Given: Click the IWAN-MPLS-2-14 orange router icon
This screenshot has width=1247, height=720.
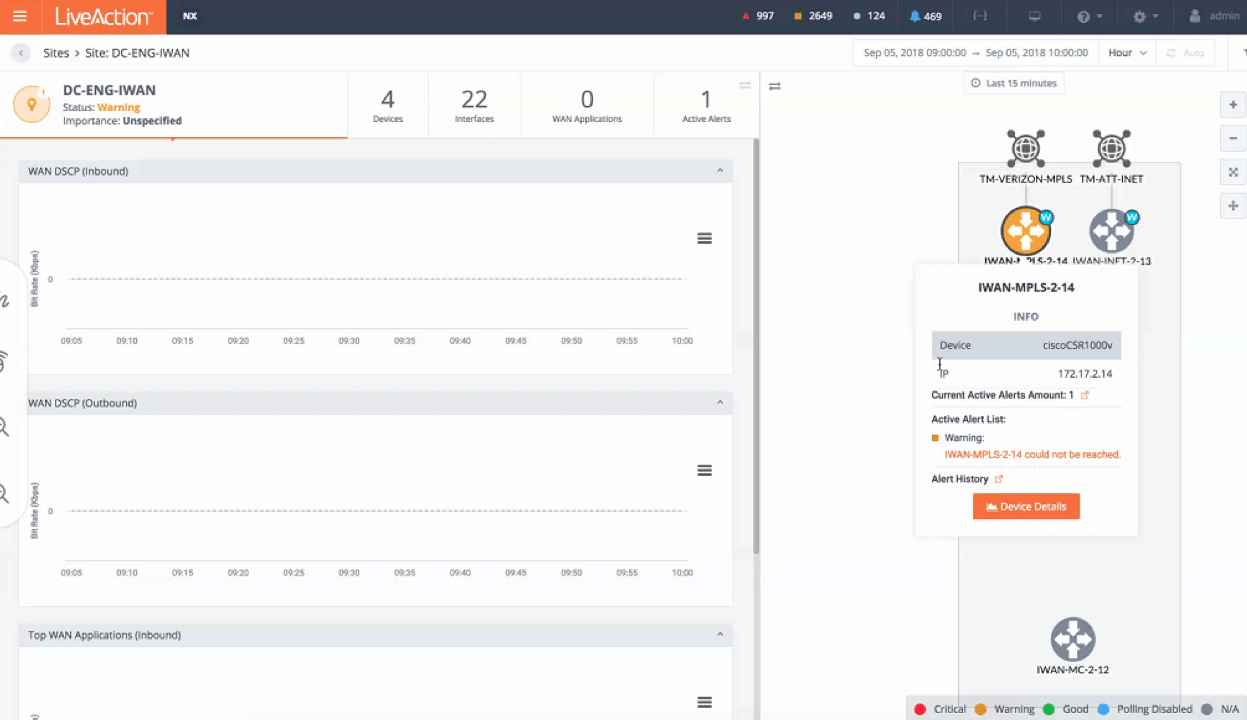Looking at the screenshot, I should tap(1026, 231).
